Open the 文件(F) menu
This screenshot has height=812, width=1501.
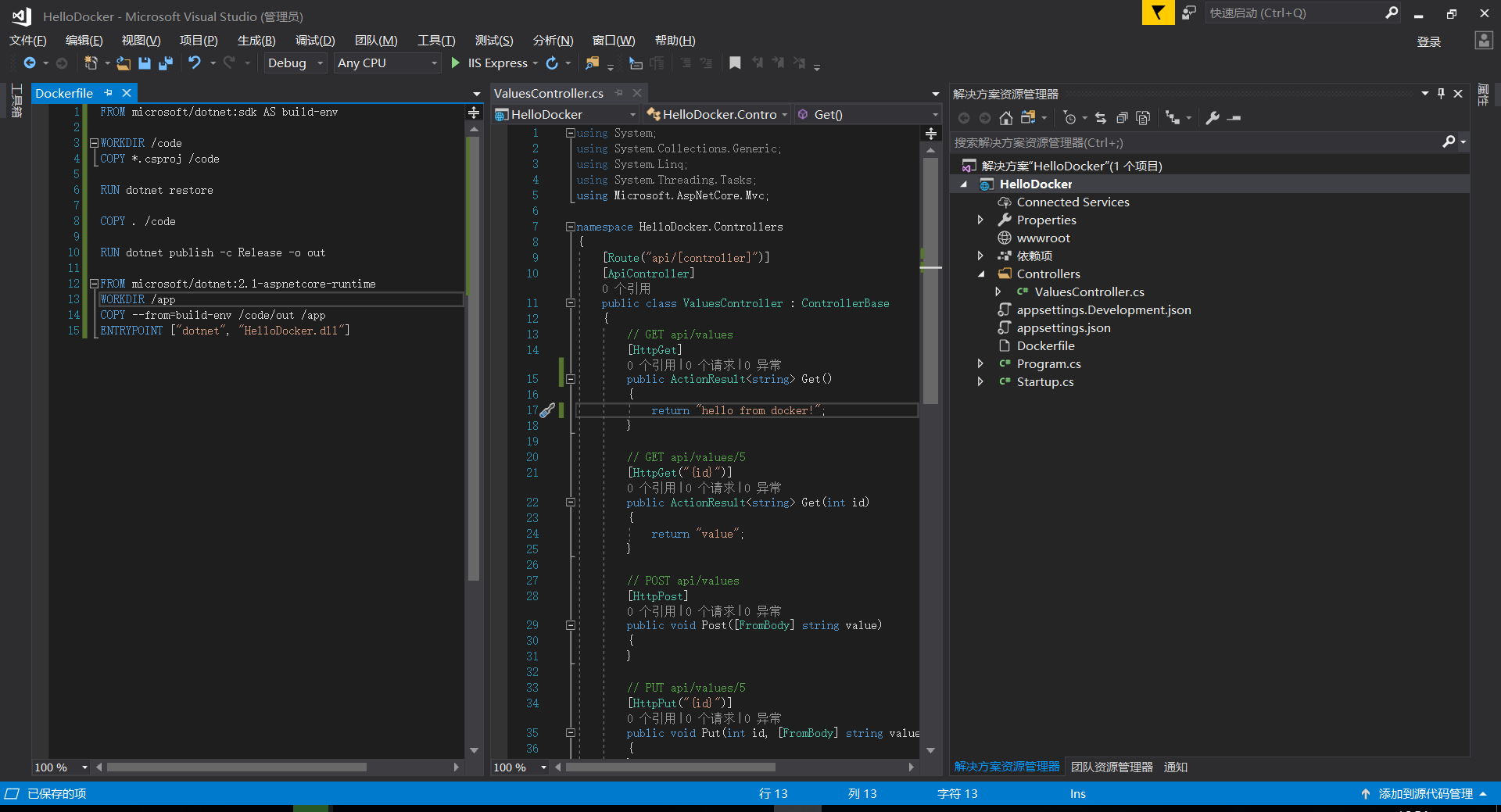coord(28,41)
